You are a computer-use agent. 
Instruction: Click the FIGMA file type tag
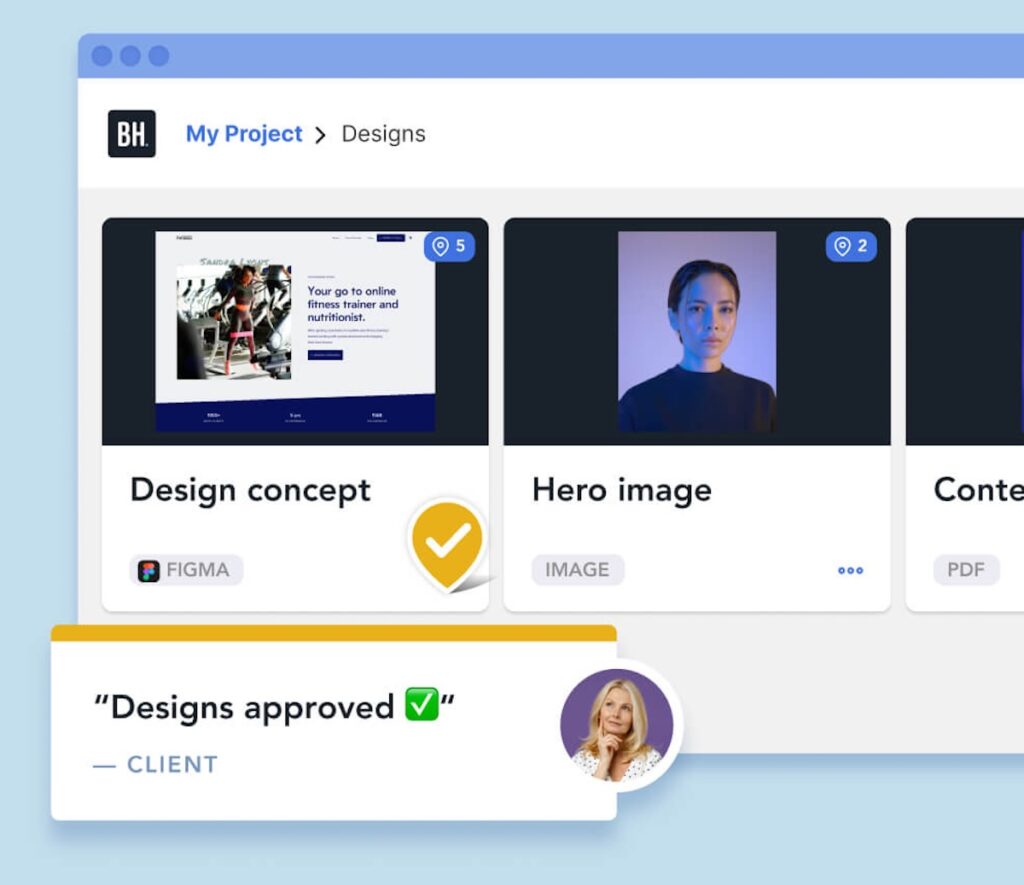[186, 570]
